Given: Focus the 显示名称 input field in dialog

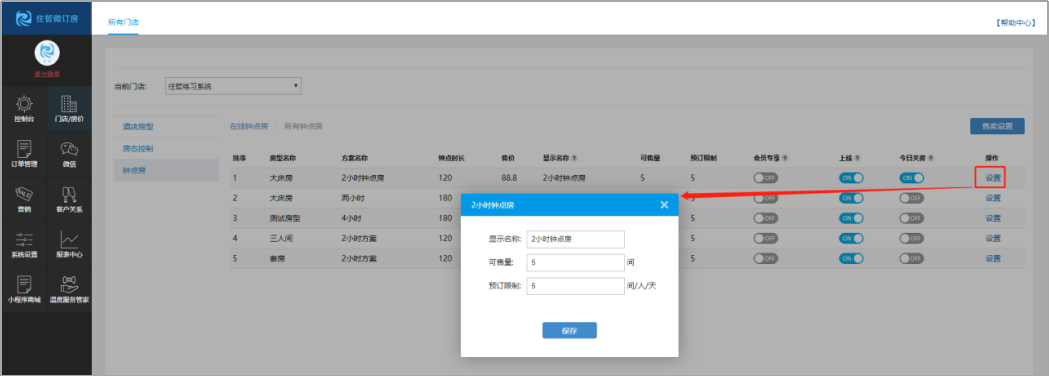Looking at the screenshot, I should coord(575,240).
